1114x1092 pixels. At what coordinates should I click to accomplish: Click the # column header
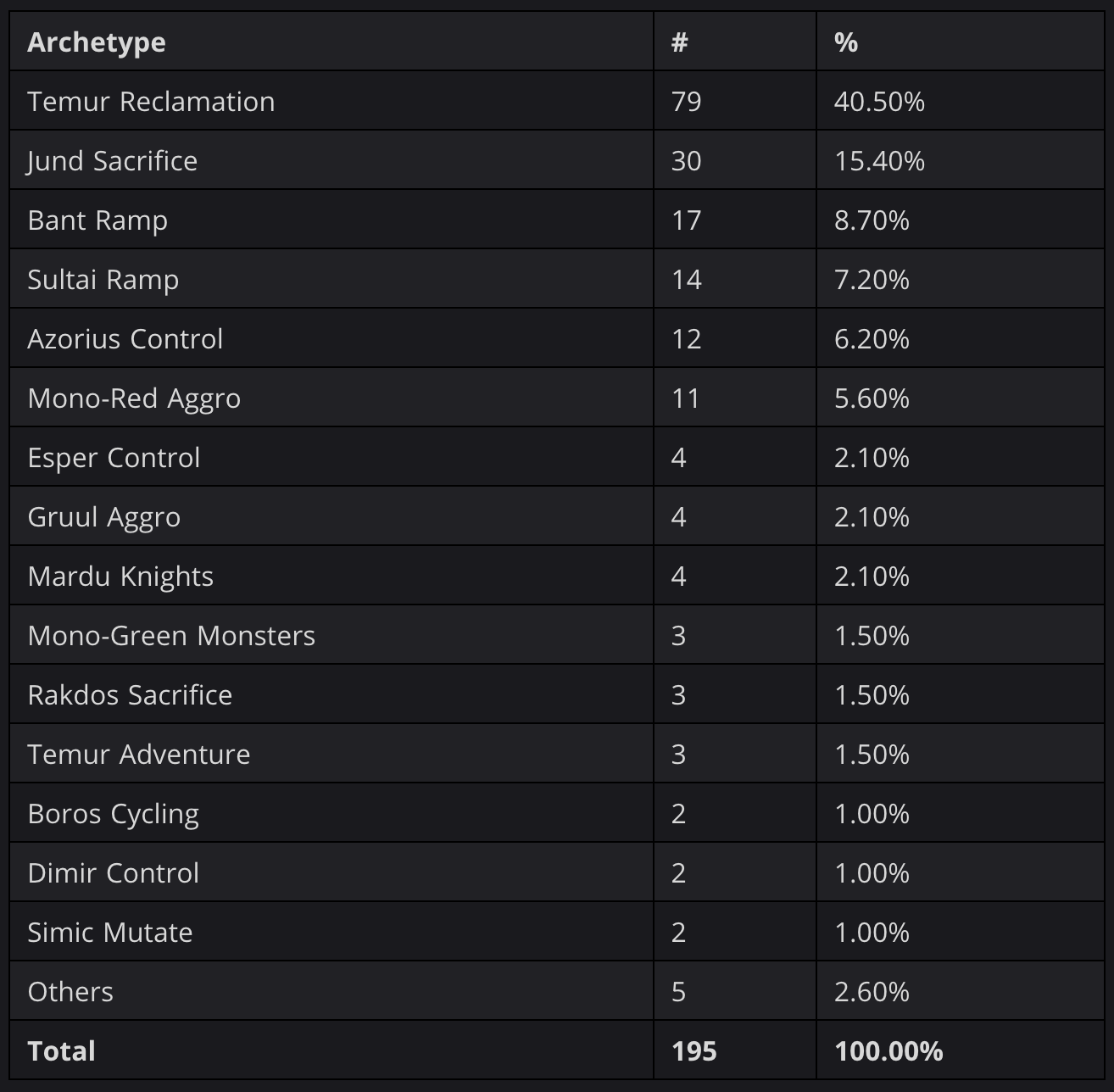point(735,41)
